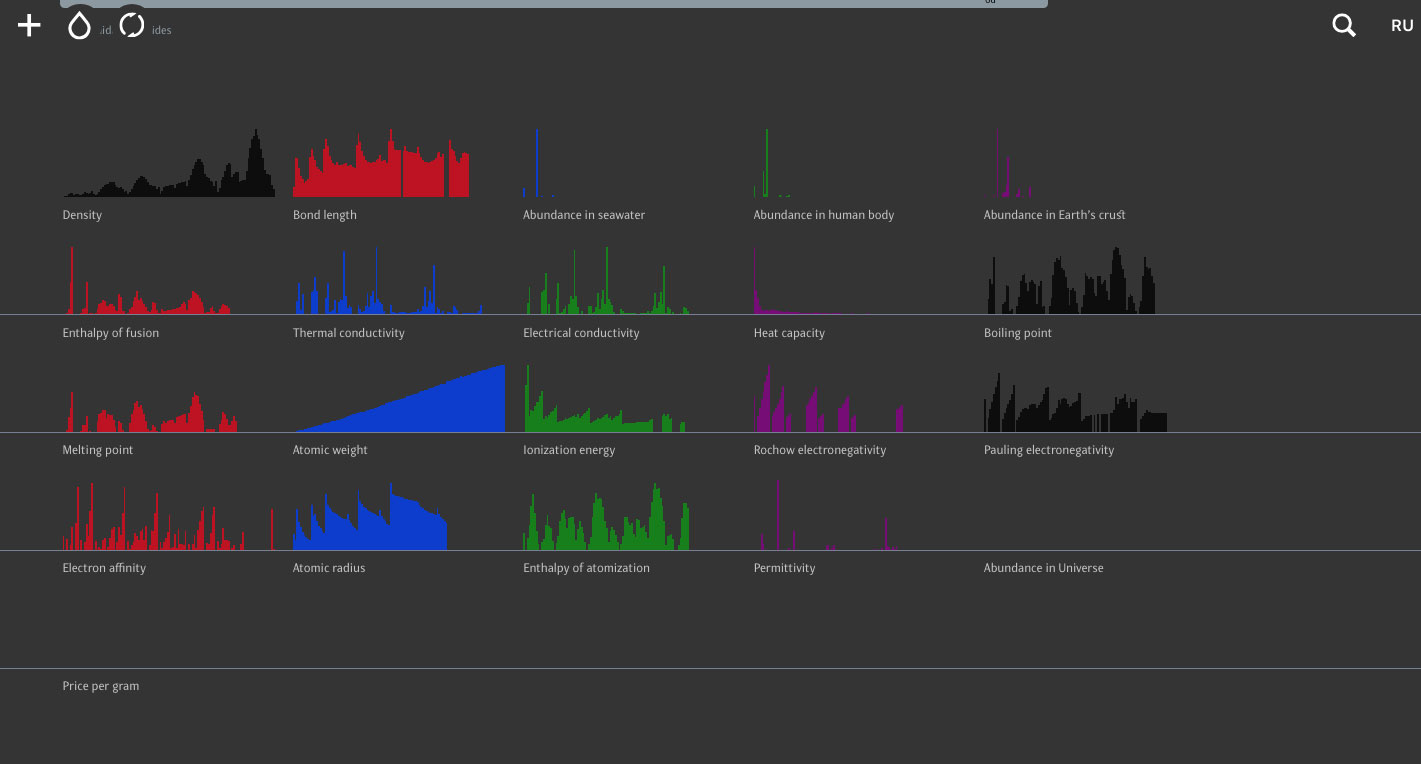
Task: Switch language using the RU button
Action: (1402, 26)
